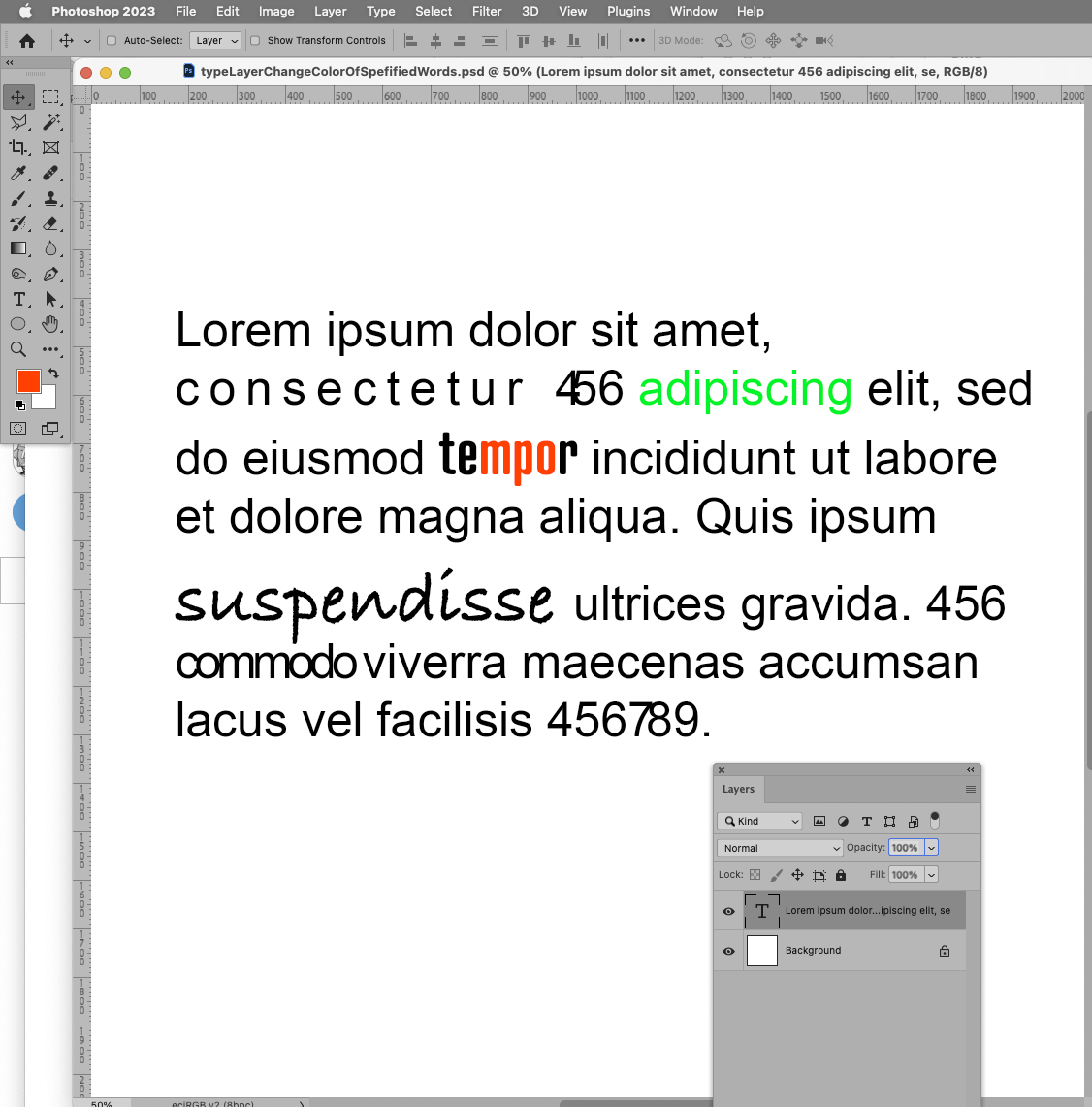Open the Type menu in the menu bar
Image resolution: width=1092 pixels, height=1107 pixels.
pyautogui.click(x=380, y=11)
